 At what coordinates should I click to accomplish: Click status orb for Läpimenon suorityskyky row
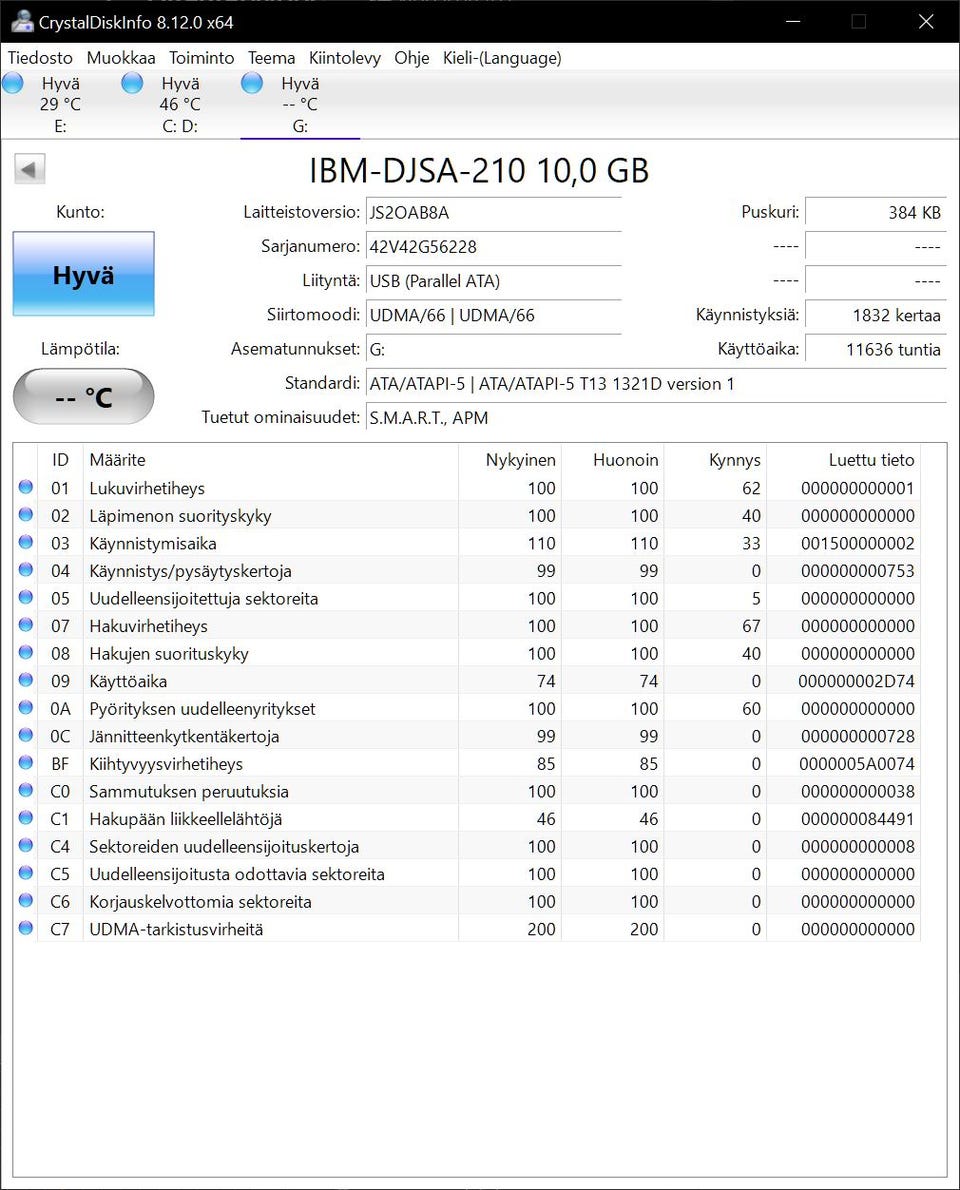tap(26, 515)
